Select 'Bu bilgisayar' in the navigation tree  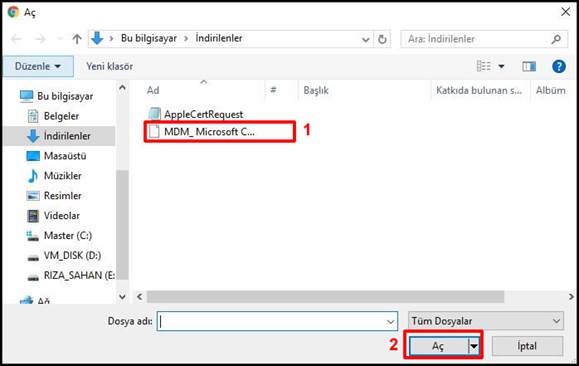point(65,96)
